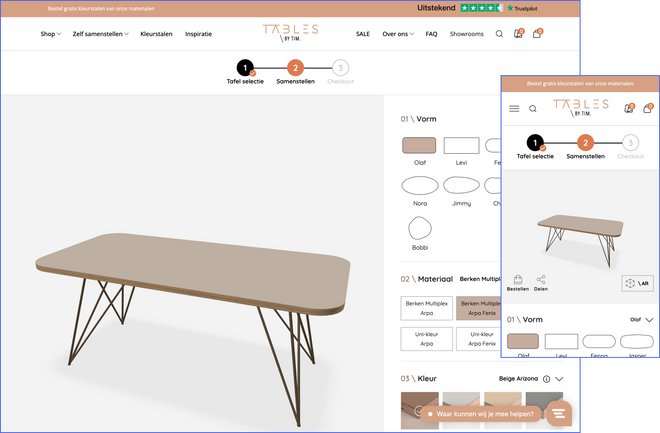This screenshot has height=433, width=660.
Task: Choose Berken Multiplex Arpa Fenix material
Action: (479, 308)
